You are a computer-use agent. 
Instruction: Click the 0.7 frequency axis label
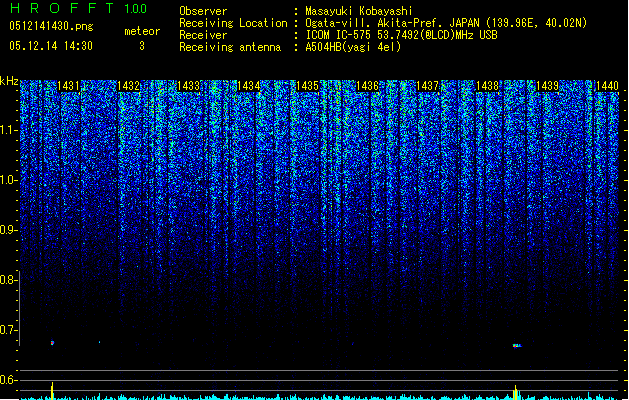[8, 330]
